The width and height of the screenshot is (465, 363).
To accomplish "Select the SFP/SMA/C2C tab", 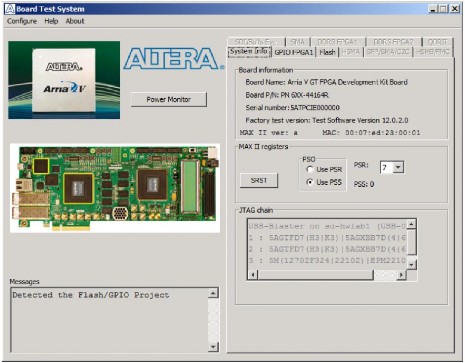I will coord(388,52).
